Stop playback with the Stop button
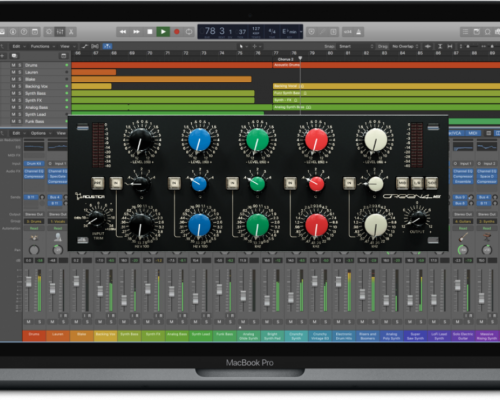 150,32
